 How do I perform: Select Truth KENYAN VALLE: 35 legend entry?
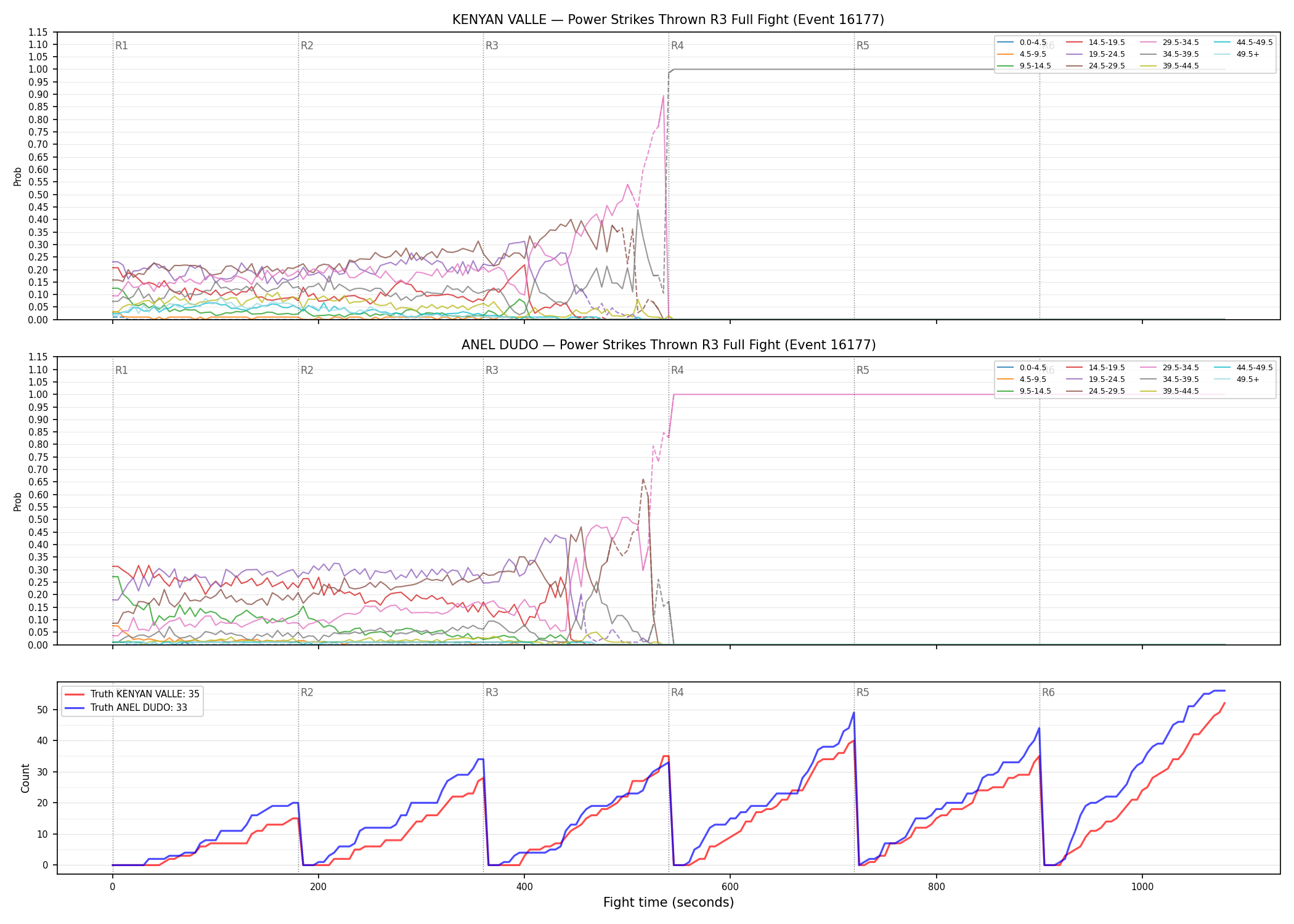point(132,694)
